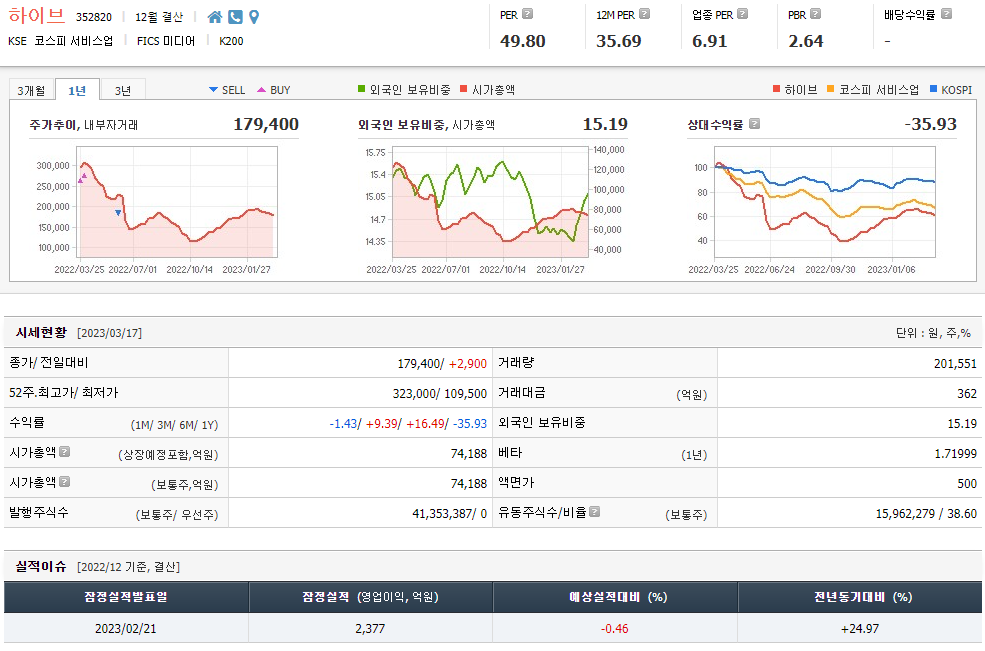985x651 pixels.
Task: Click the 거래량 value 201,551
Action: click(x=955, y=363)
